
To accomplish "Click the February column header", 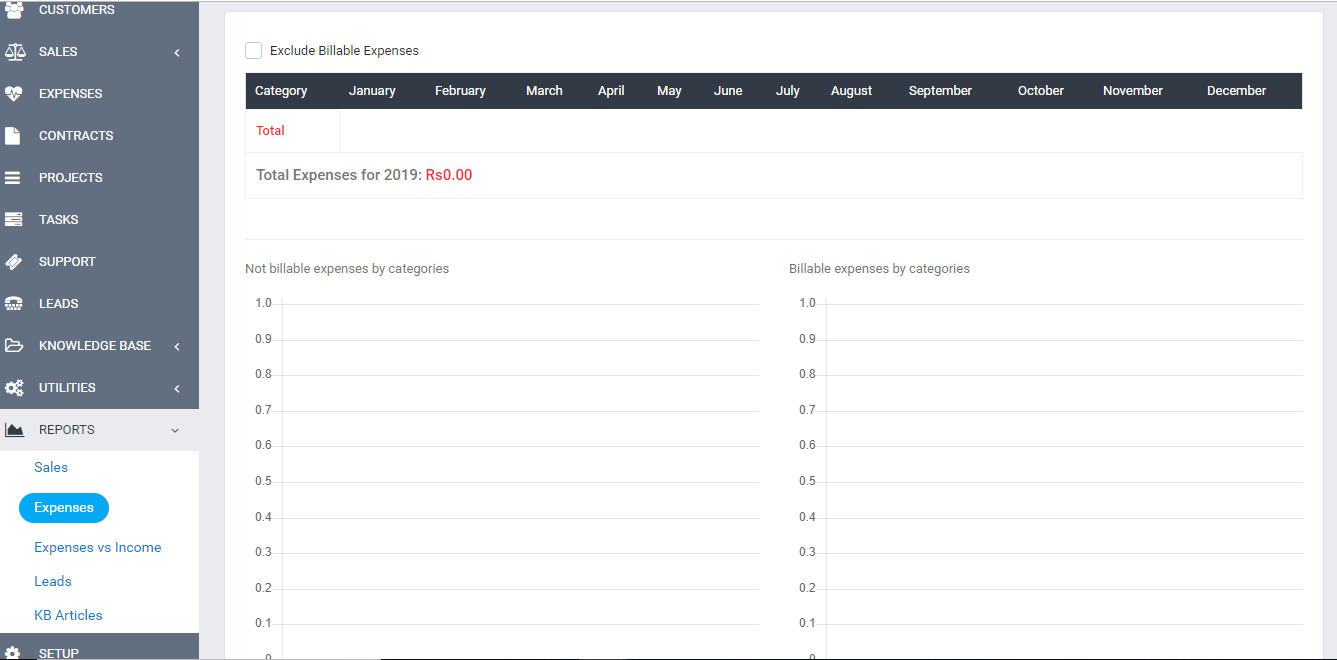I will (460, 91).
